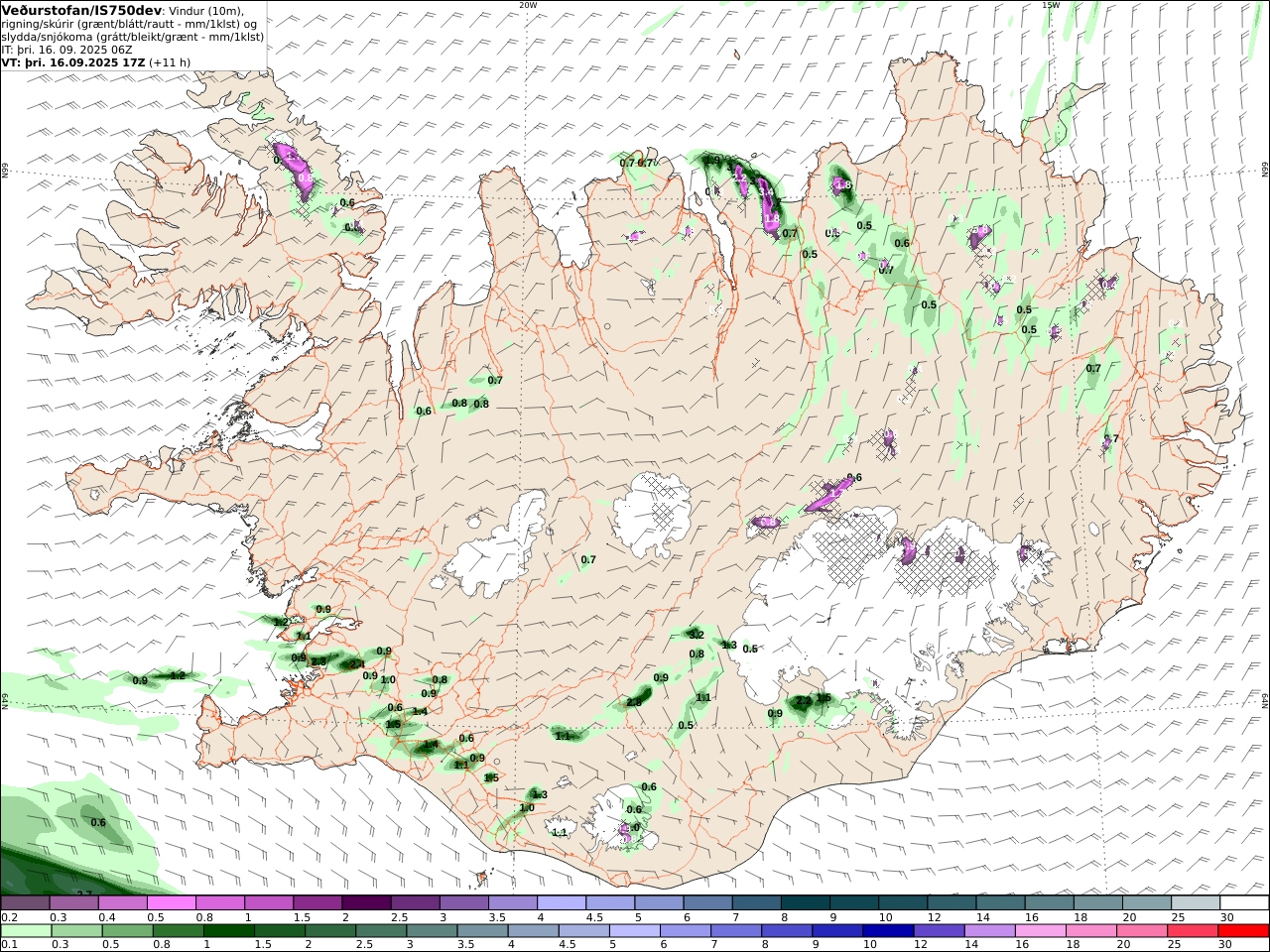Image resolution: width=1270 pixels, height=952 pixels.
Task: Click the '20W' longitude label
Action: click(x=528, y=5)
